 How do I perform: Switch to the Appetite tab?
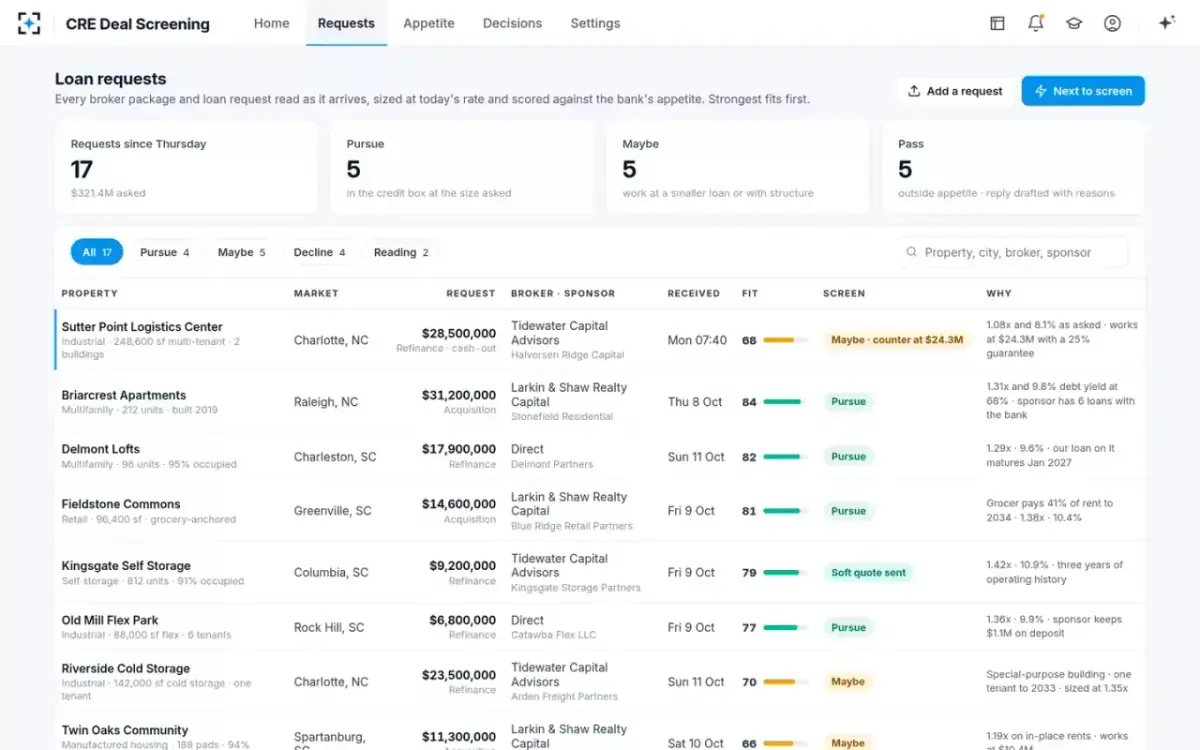(429, 23)
